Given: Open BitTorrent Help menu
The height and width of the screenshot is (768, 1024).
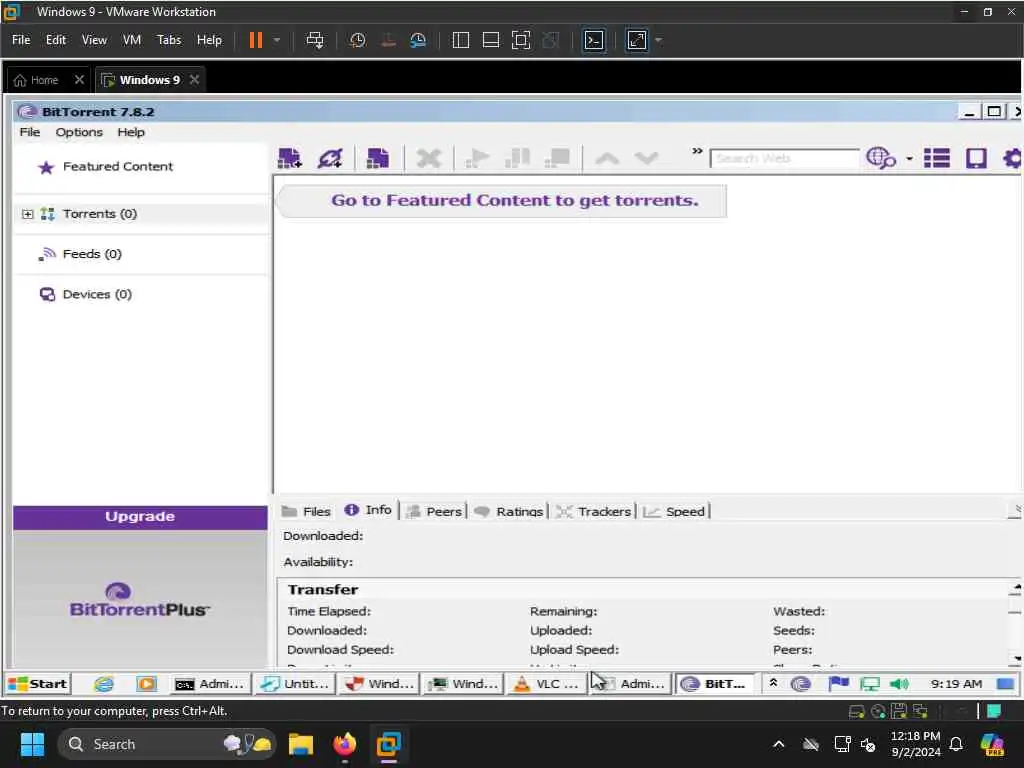Looking at the screenshot, I should click(x=131, y=133).
